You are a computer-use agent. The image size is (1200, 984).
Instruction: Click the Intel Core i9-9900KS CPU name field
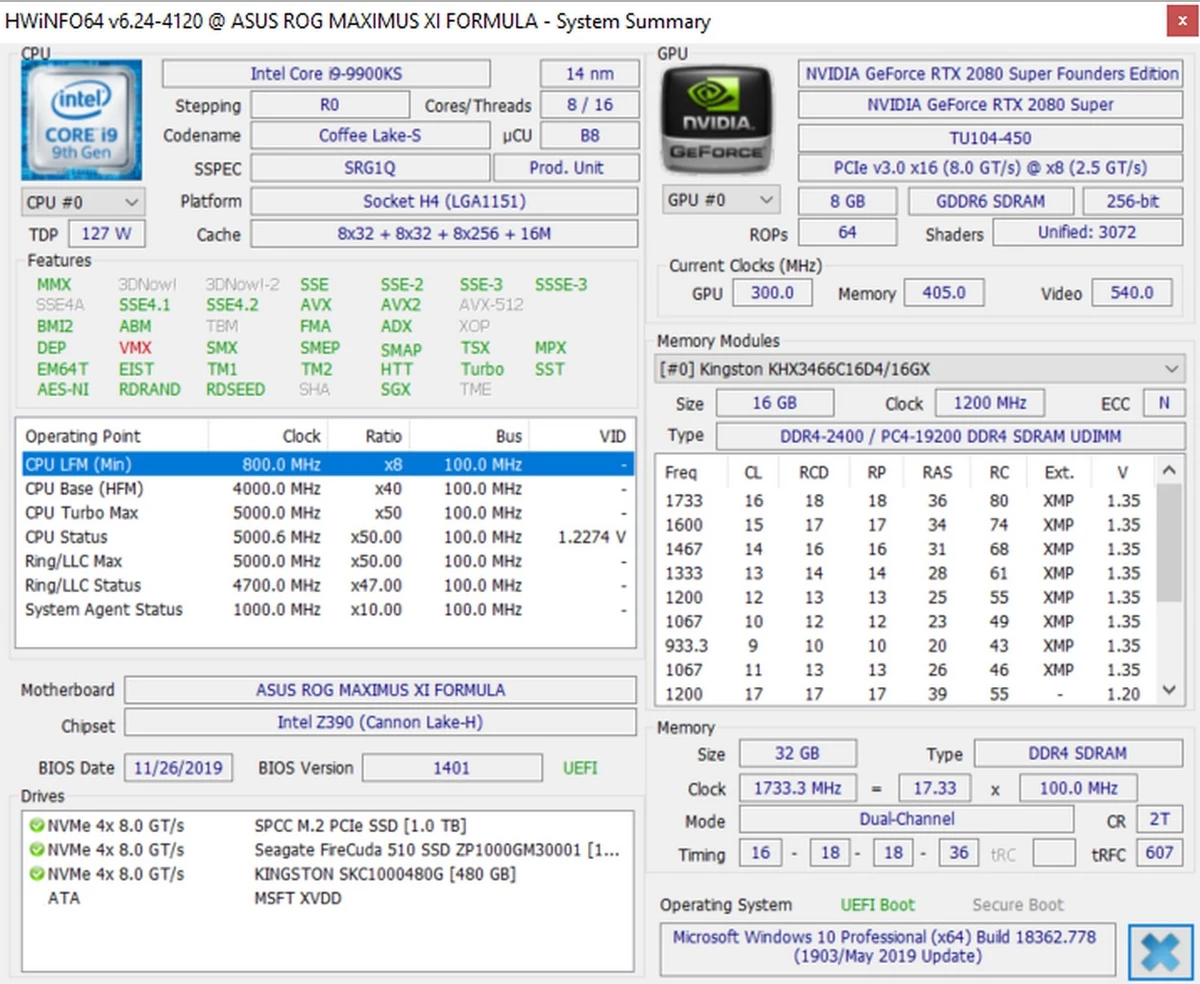[326, 74]
